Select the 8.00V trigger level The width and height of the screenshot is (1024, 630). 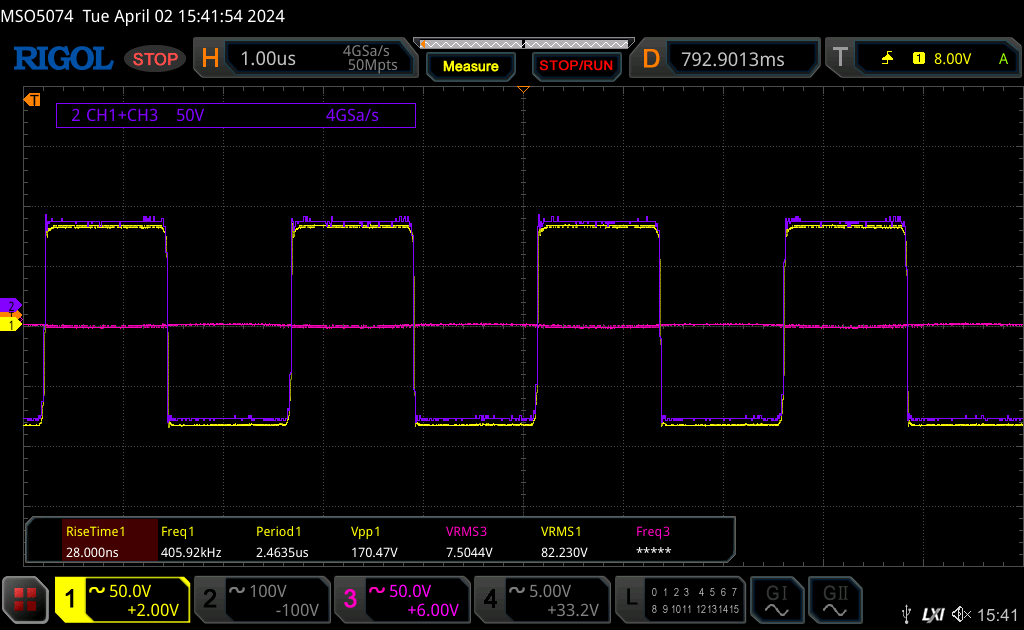(952, 59)
